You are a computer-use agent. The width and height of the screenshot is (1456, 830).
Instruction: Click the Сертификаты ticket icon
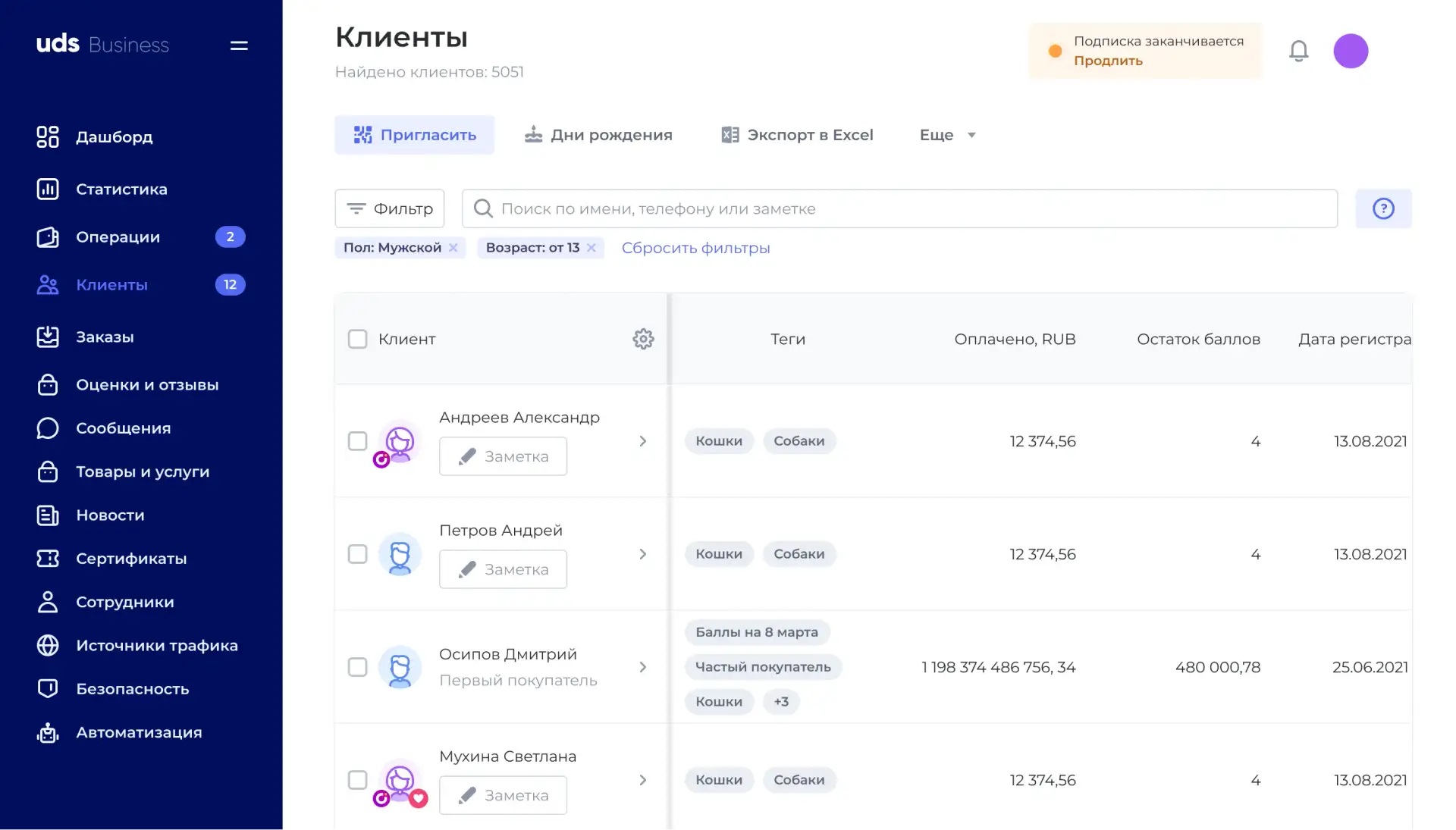click(48, 559)
